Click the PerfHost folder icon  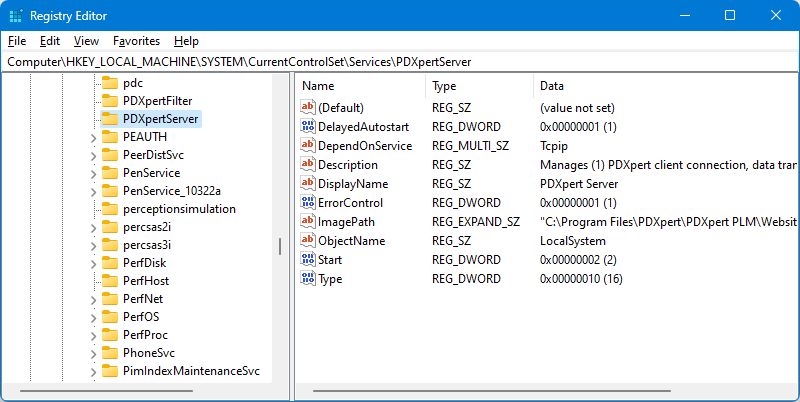[110, 281]
